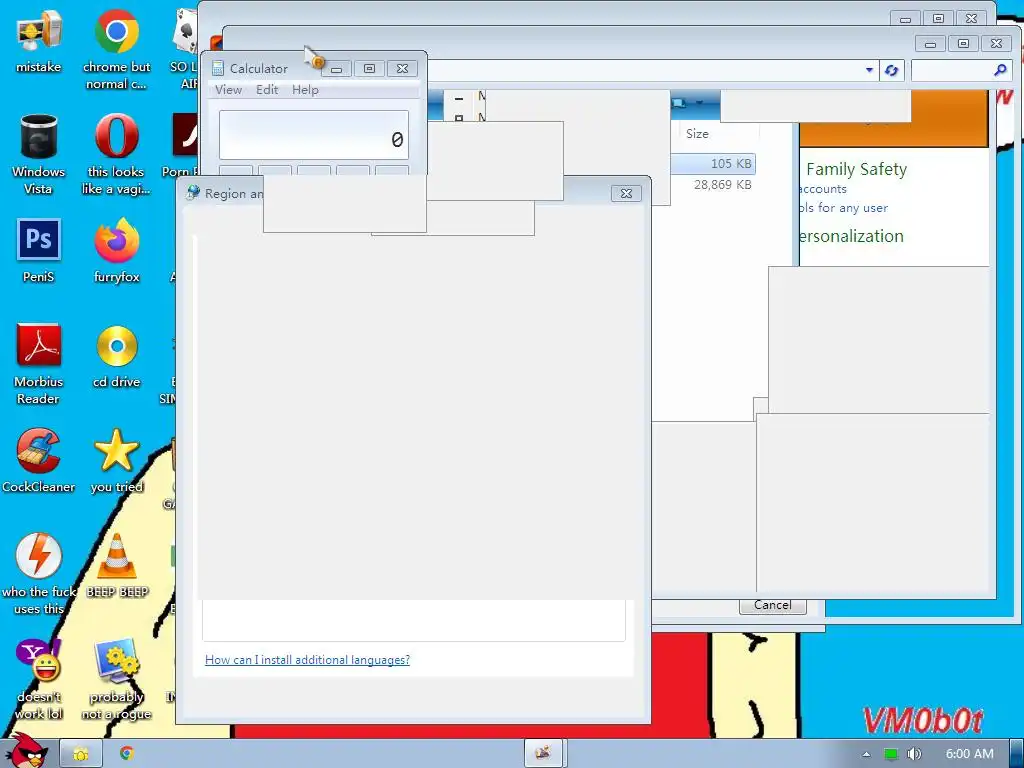Open the Calculator View menu
The width and height of the screenshot is (1024, 768).
click(229, 89)
